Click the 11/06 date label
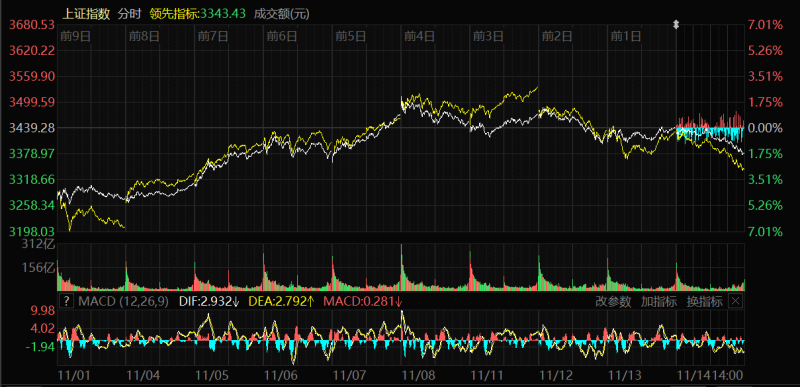 (281, 376)
